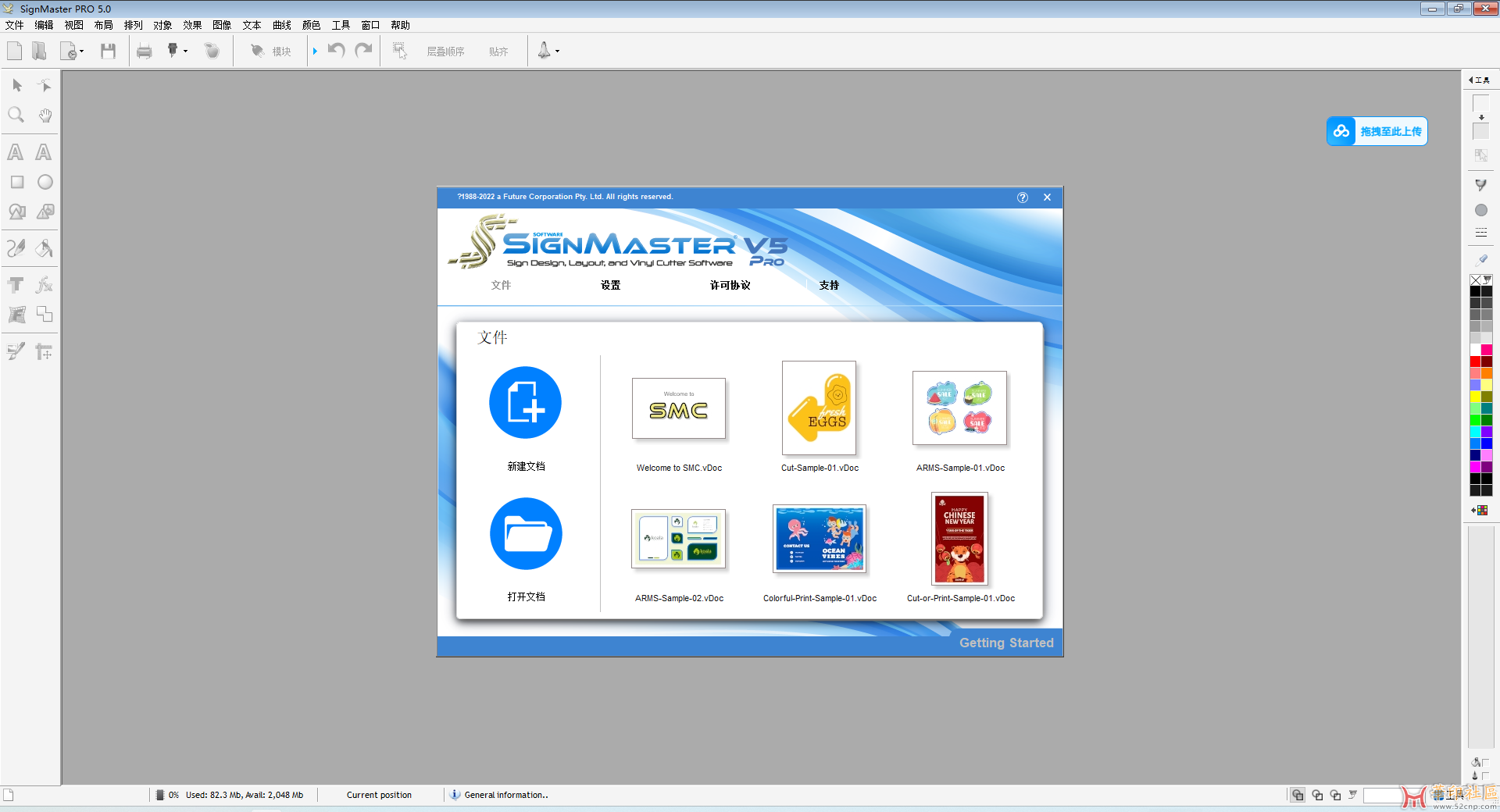Image resolution: width=1500 pixels, height=812 pixels.
Task: Open dropdown arrow next to cutter icon
Action: (x=185, y=52)
